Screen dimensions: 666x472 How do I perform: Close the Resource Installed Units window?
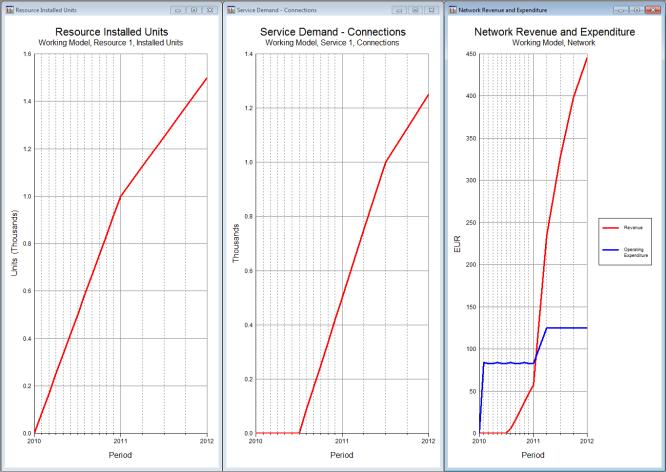209,9
